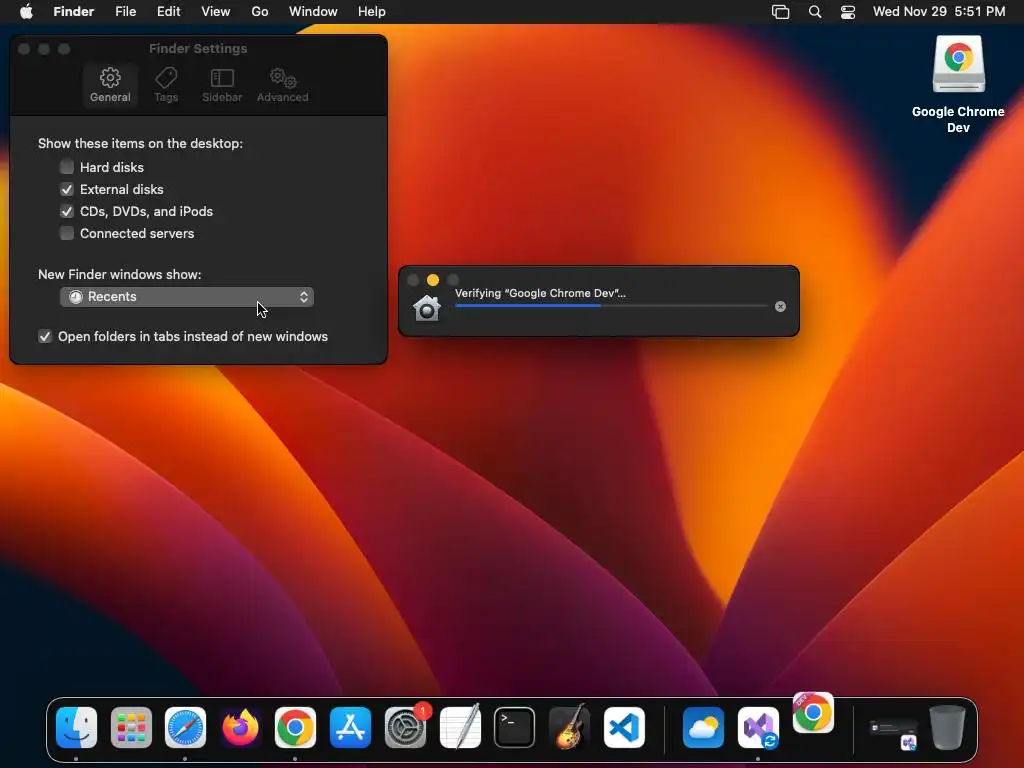Screen dimensions: 1024x768
Task: Open the View menu
Action: coord(216,11)
